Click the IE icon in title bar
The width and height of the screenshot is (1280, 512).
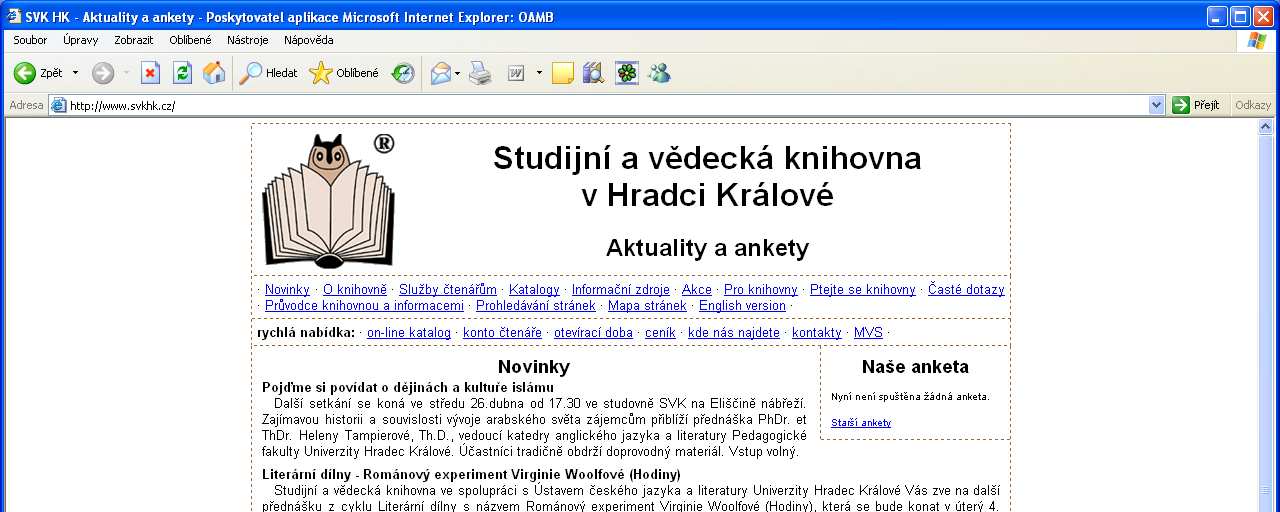[x=12, y=16]
